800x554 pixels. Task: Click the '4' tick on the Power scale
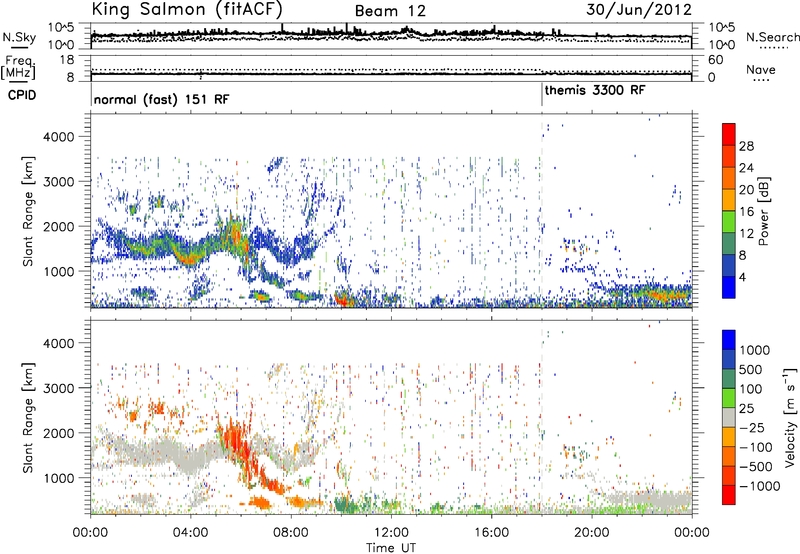click(743, 277)
